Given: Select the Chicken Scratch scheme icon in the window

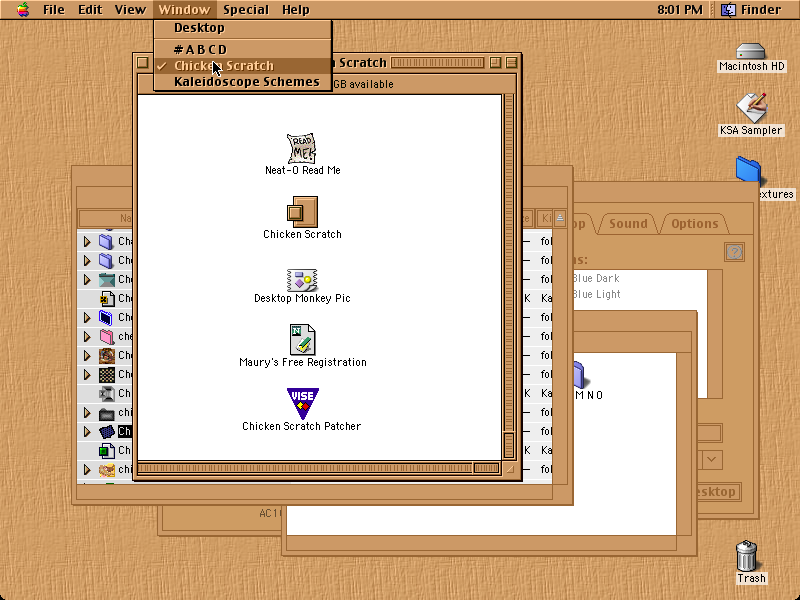Looking at the screenshot, I should [x=302, y=212].
